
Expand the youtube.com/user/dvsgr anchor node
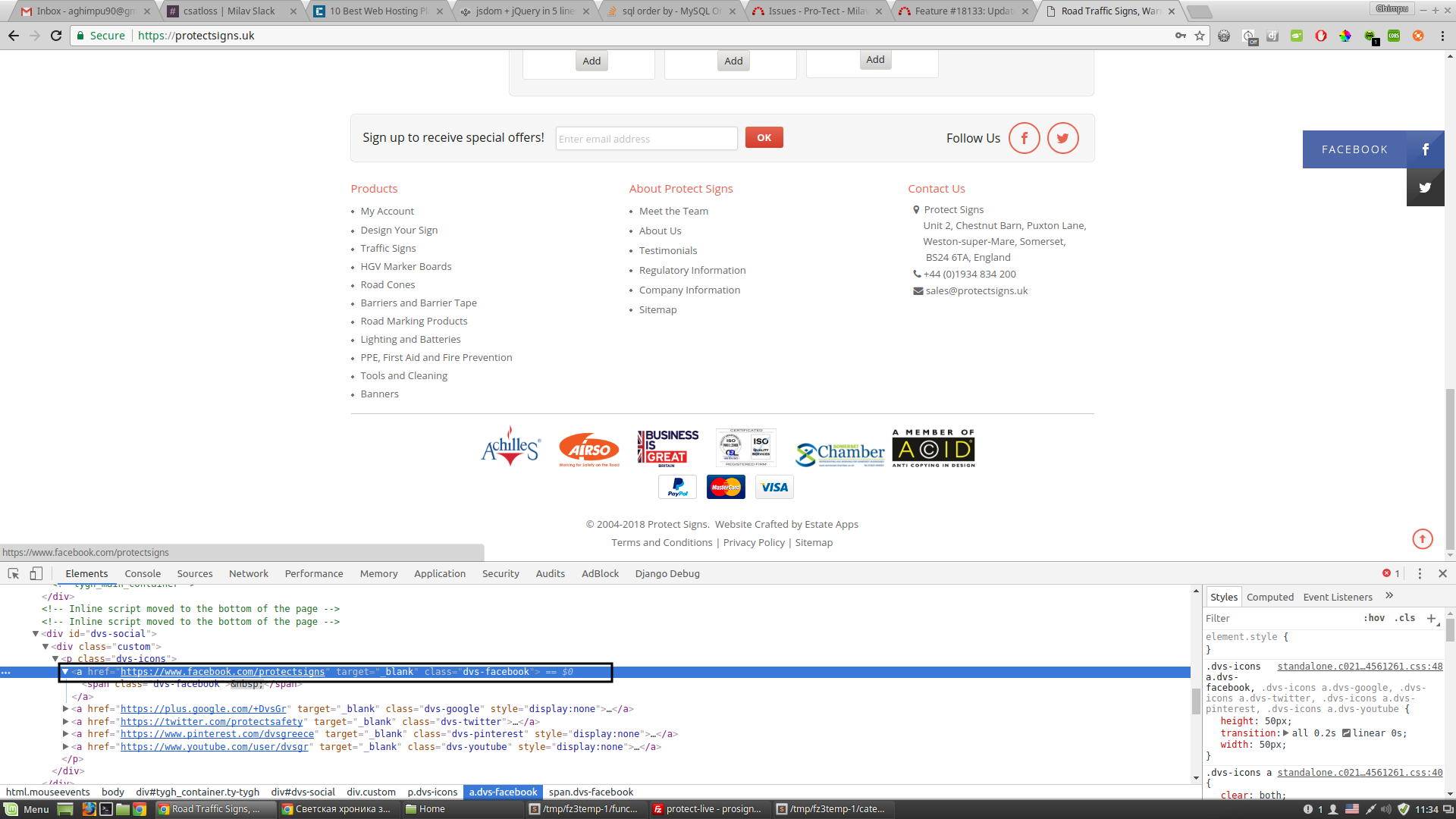coord(65,747)
